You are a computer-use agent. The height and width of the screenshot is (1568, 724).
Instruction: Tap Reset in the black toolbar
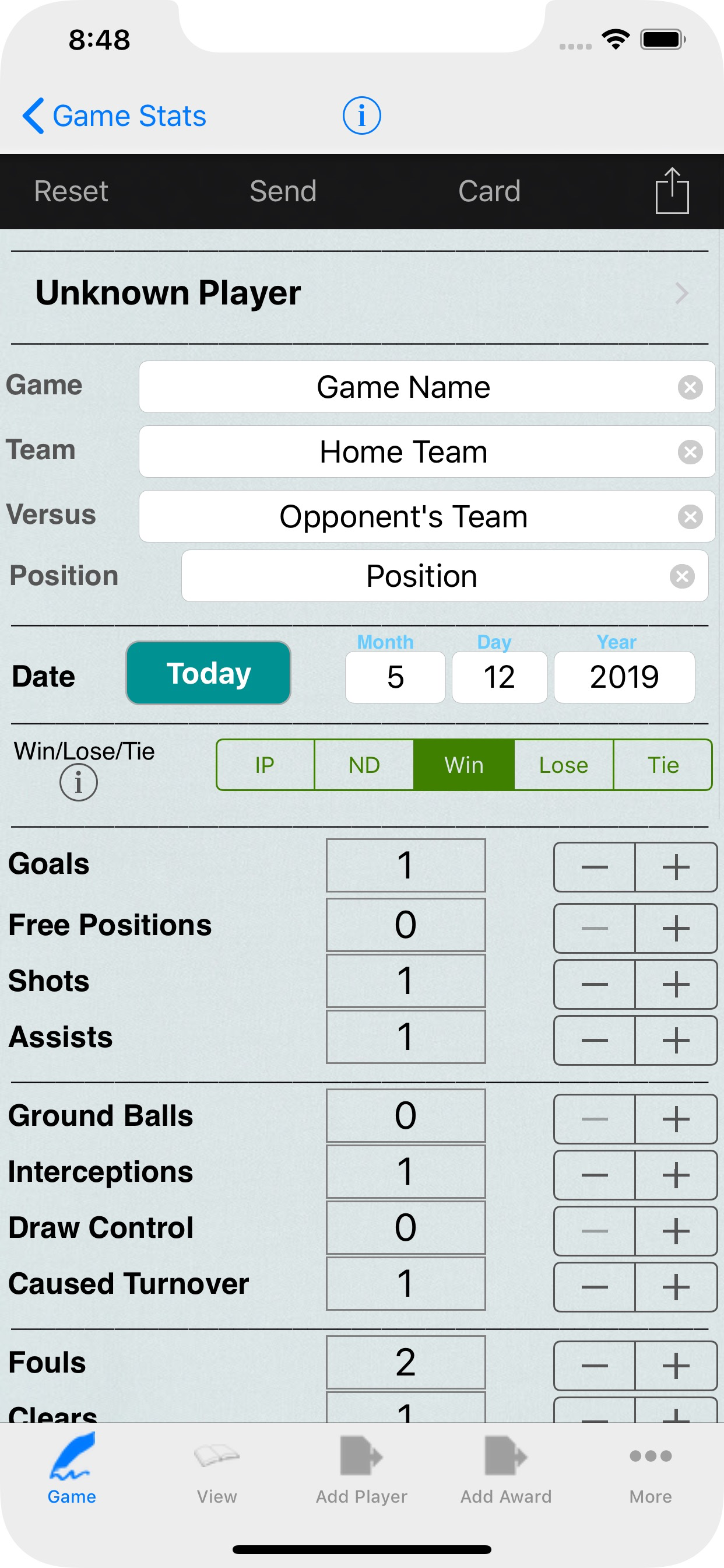[71, 191]
